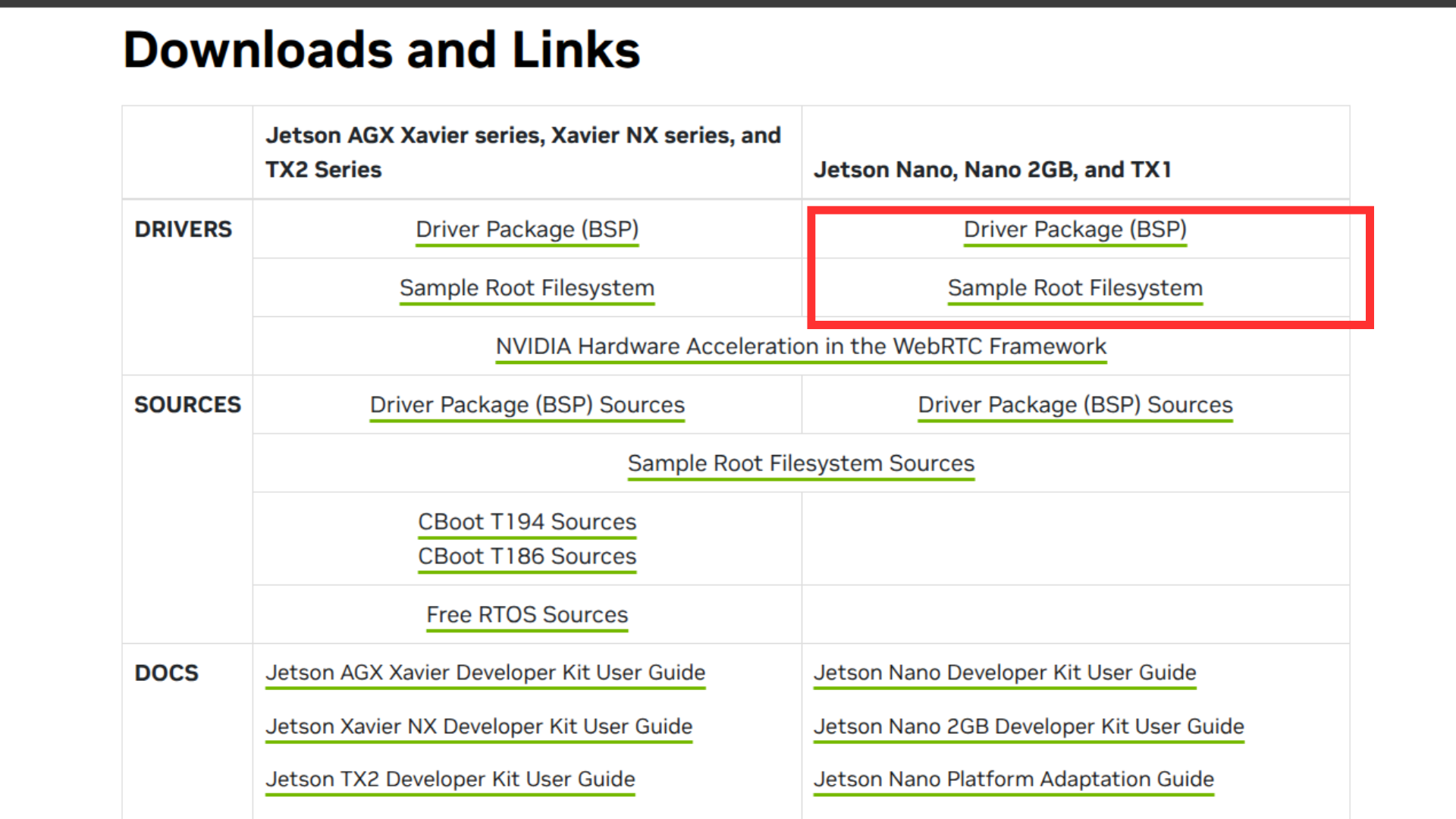Click Free RTOS Sources link

(527, 614)
